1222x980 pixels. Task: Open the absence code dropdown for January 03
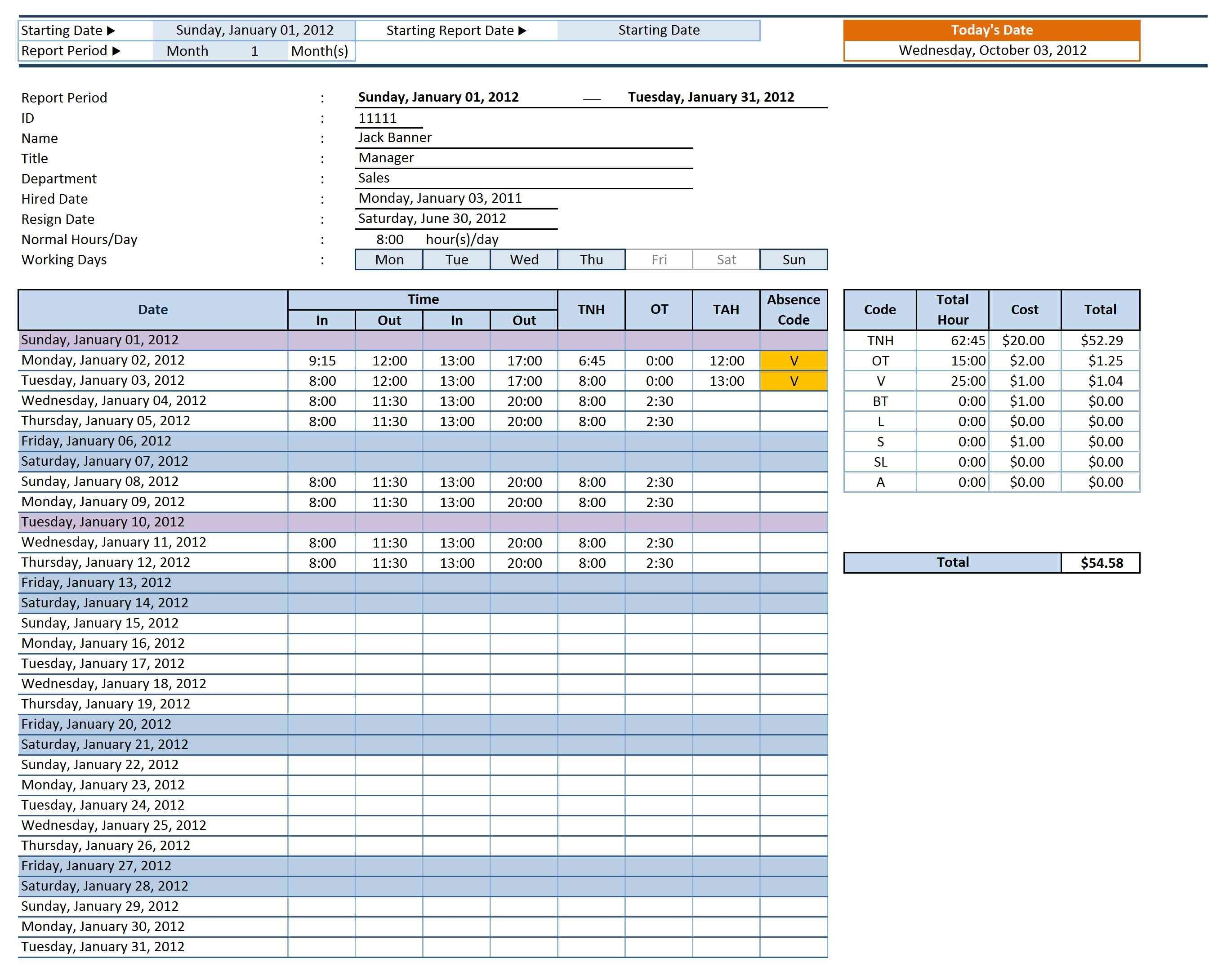(793, 380)
